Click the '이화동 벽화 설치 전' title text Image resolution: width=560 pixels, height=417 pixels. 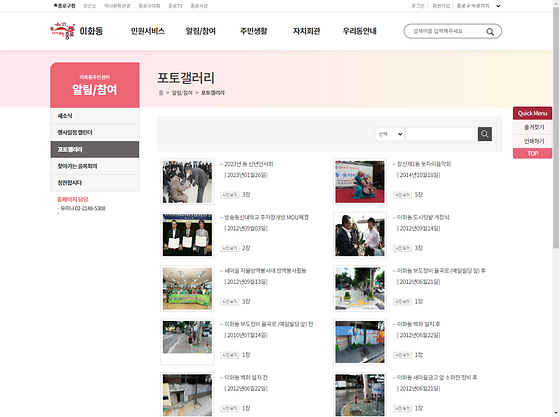246,377
